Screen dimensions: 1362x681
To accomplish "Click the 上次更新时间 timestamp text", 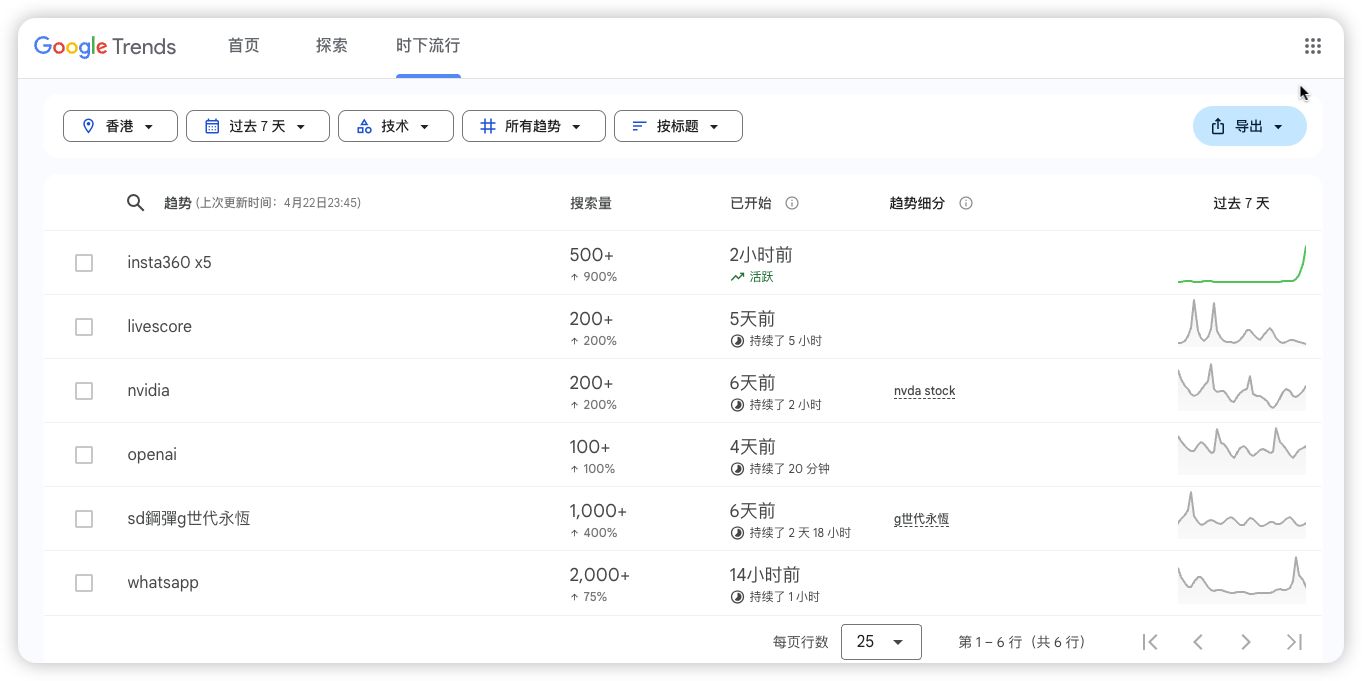I will coord(278,203).
